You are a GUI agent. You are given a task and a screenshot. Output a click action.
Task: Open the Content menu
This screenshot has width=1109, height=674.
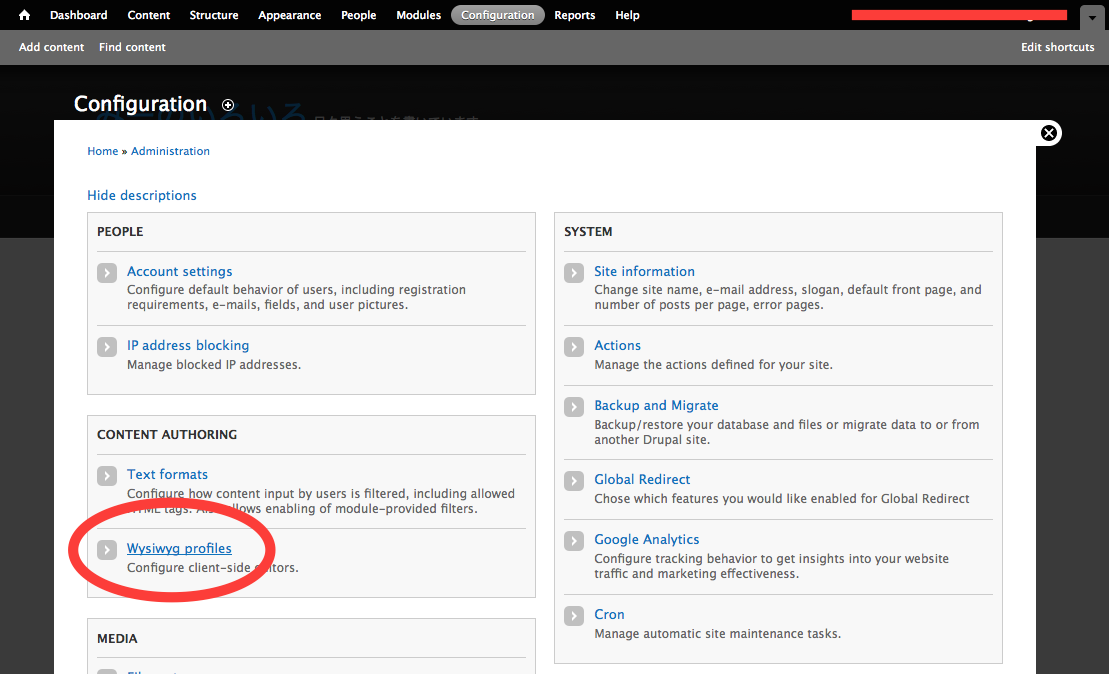149,15
